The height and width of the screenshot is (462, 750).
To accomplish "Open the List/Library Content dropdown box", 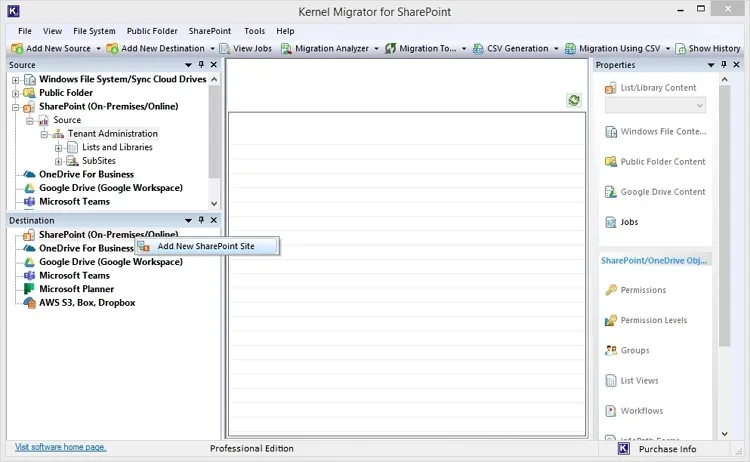I will click(x=655, y=105).
